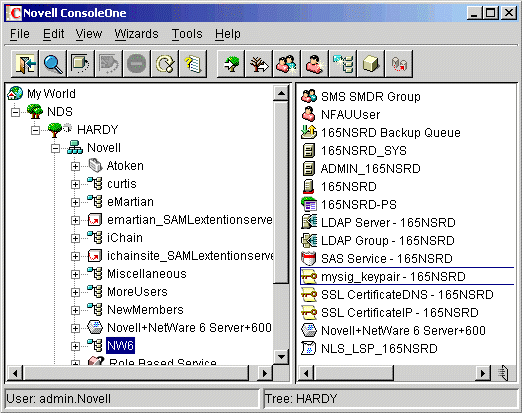Expand the Miscellaneous container
This screenshot has height=413, width=522.
(75, 274)
